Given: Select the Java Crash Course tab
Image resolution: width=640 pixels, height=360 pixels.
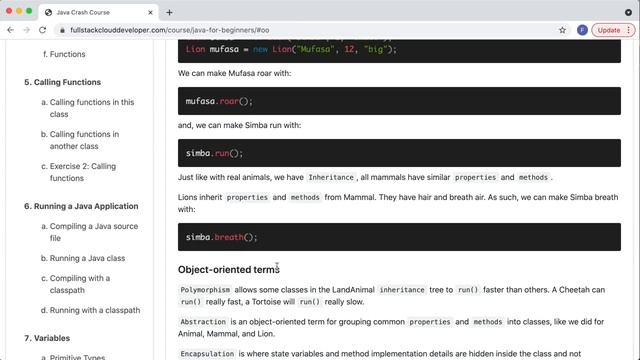Looking at the screenshot, I should (98, 13).
